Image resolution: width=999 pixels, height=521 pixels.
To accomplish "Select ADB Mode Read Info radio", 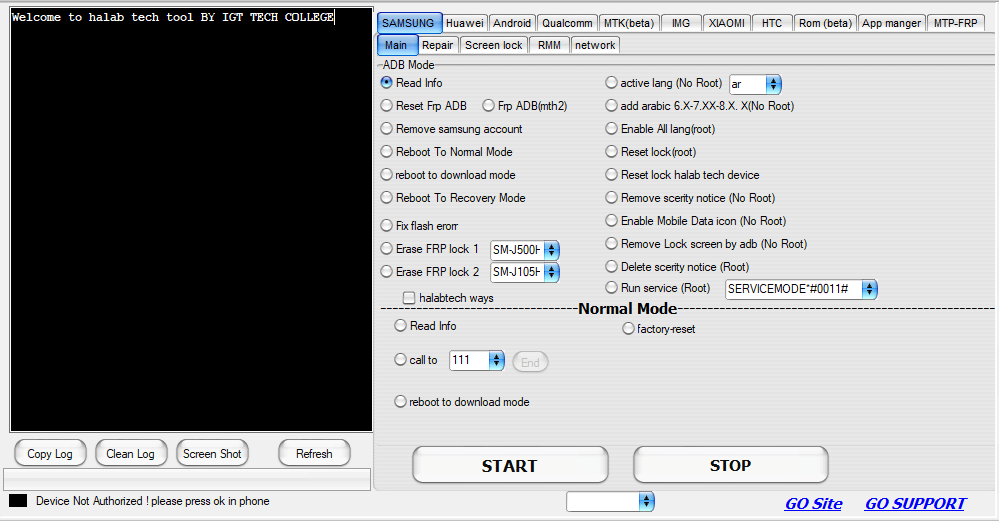I will 386,83.
